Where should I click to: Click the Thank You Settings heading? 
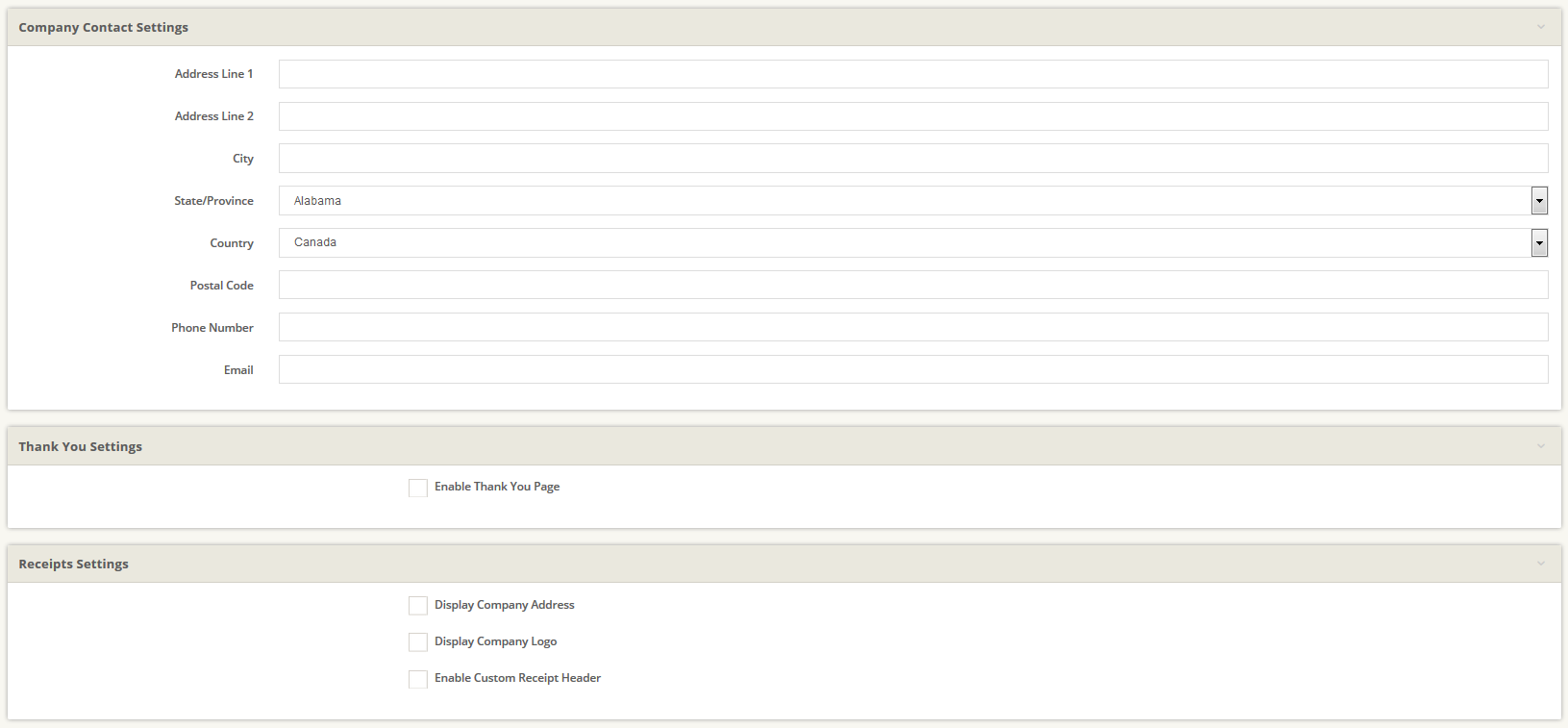[x=81, y=446]
